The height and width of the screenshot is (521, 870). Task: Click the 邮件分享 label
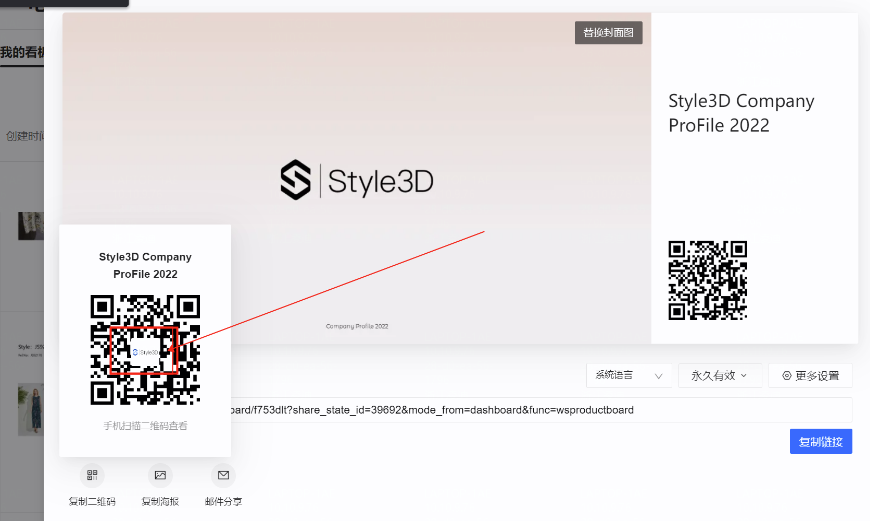(224, 502)
